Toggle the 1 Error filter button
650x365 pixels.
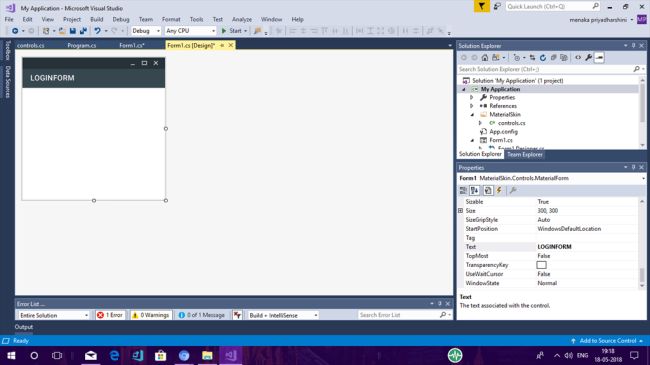coord(110,315)
